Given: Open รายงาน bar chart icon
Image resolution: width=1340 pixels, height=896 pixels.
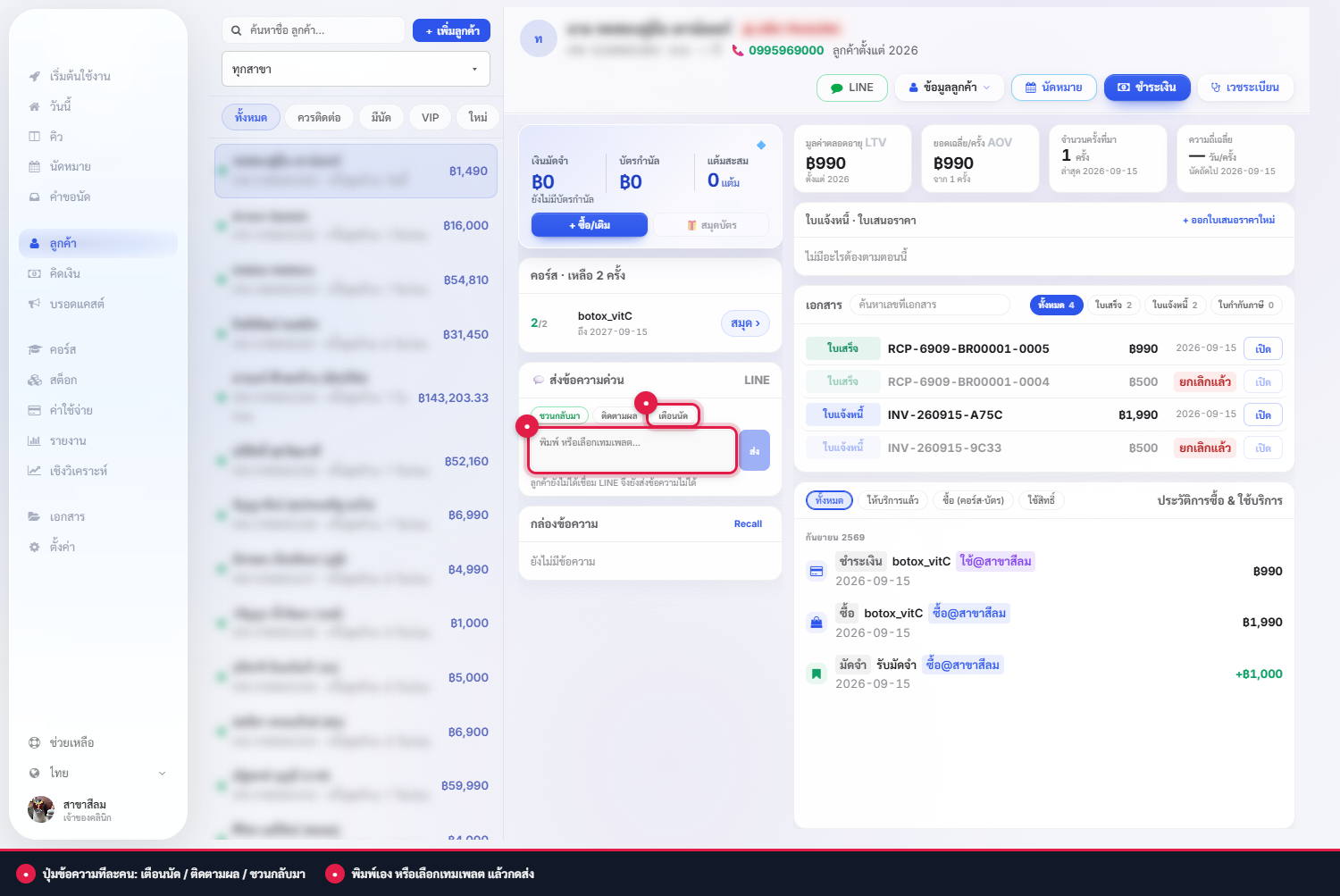Looking at the screenshot, I should click(x=34, y=440).
